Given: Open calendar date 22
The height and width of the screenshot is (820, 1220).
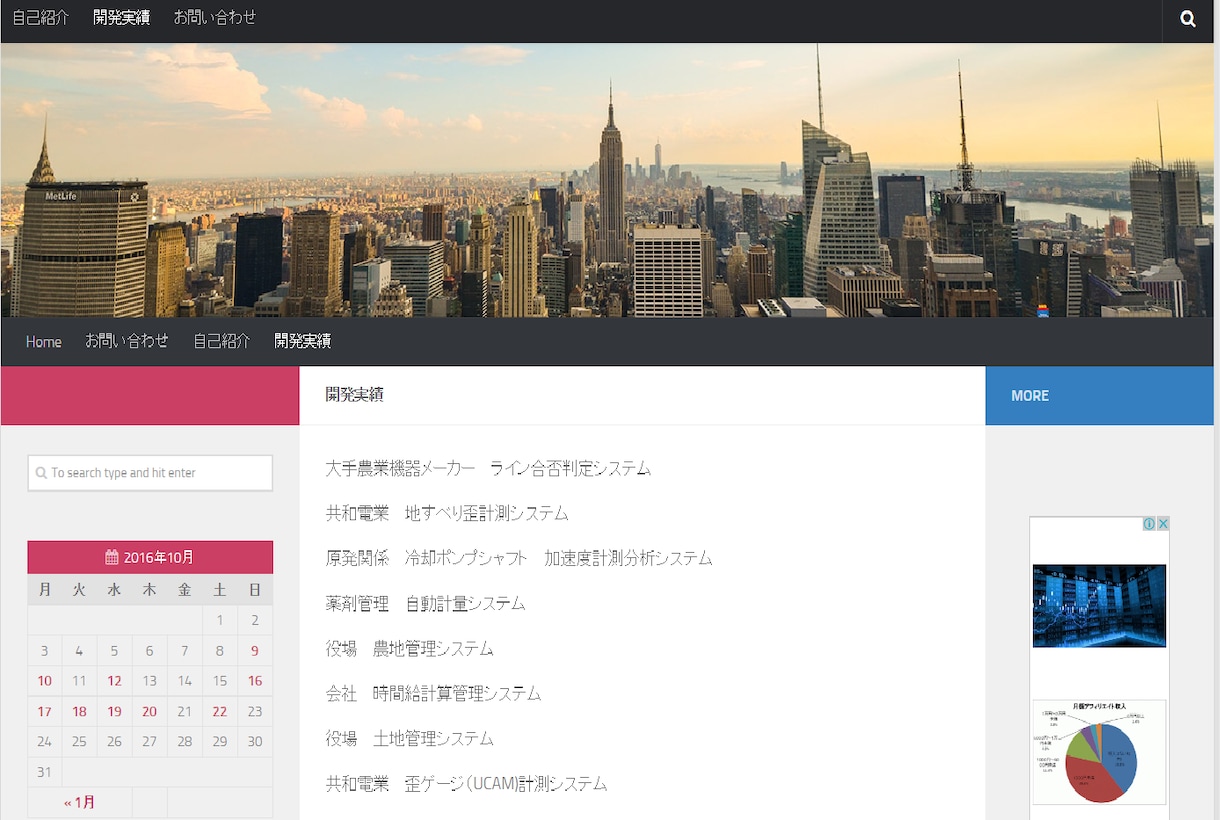Looking at the screenshot, I should tap(220, 712).
